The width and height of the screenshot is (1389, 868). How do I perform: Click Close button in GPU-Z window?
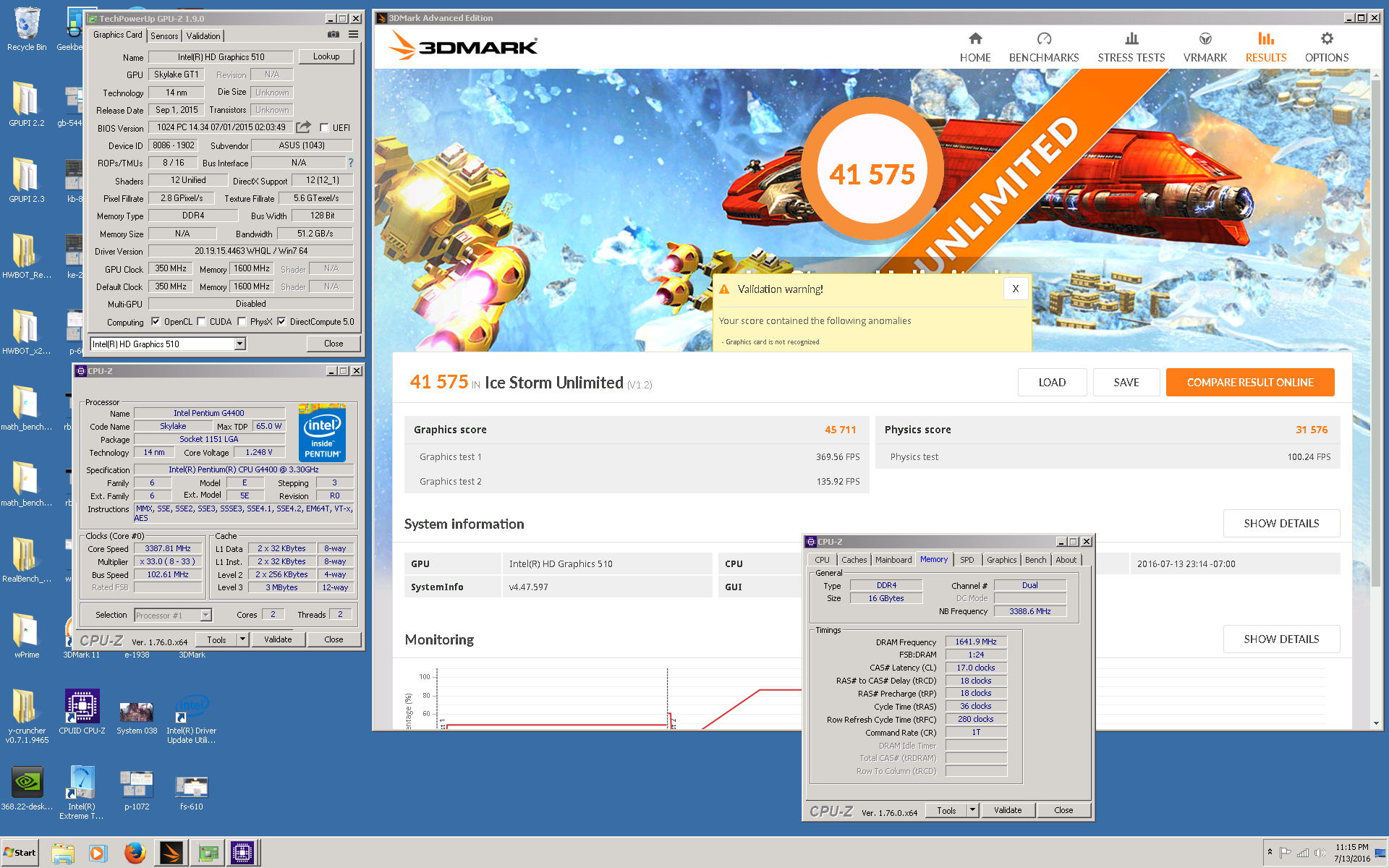click(334, 344)
